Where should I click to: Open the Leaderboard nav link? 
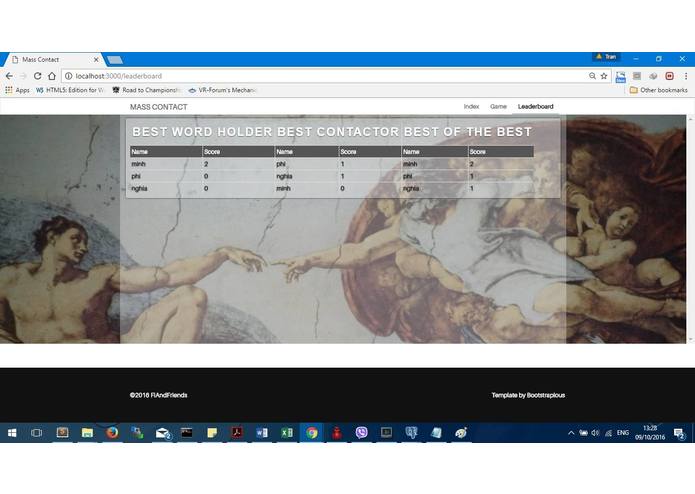(x=535, y=107)
